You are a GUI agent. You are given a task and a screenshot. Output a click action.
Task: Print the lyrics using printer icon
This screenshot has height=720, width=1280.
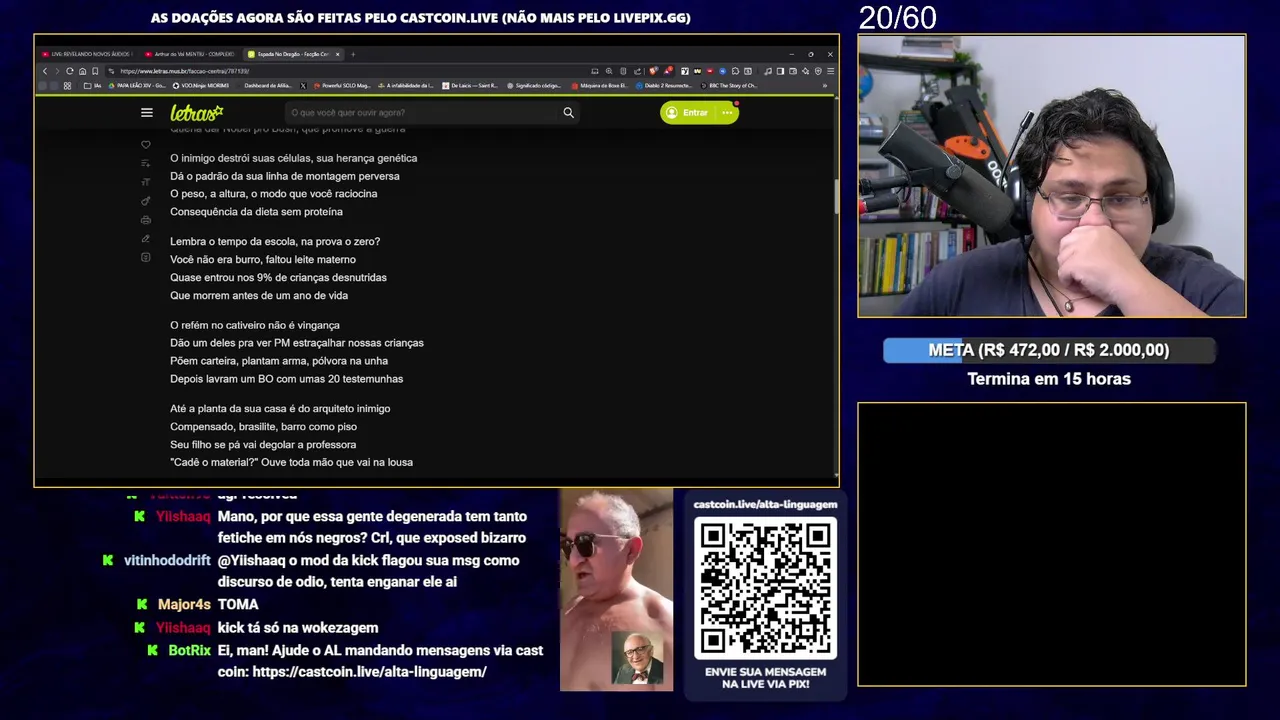(146, 220)
